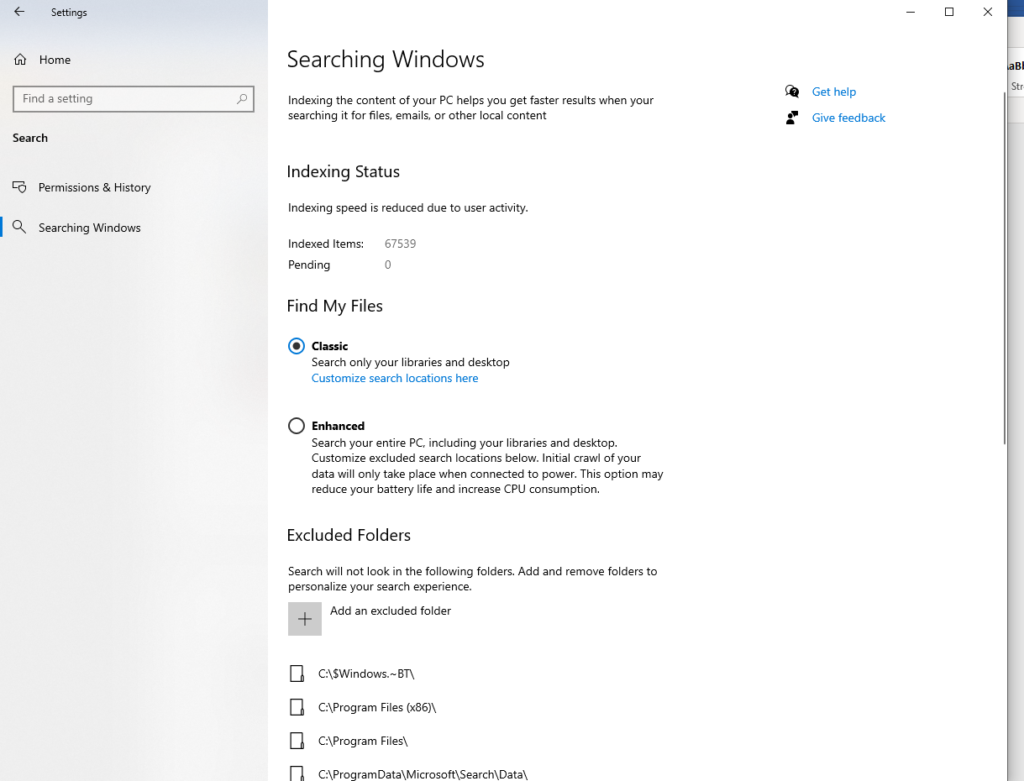Click the folder icon beside C:\Program Files\
The height and width of the screenshot is (781, 1024).
297,740
